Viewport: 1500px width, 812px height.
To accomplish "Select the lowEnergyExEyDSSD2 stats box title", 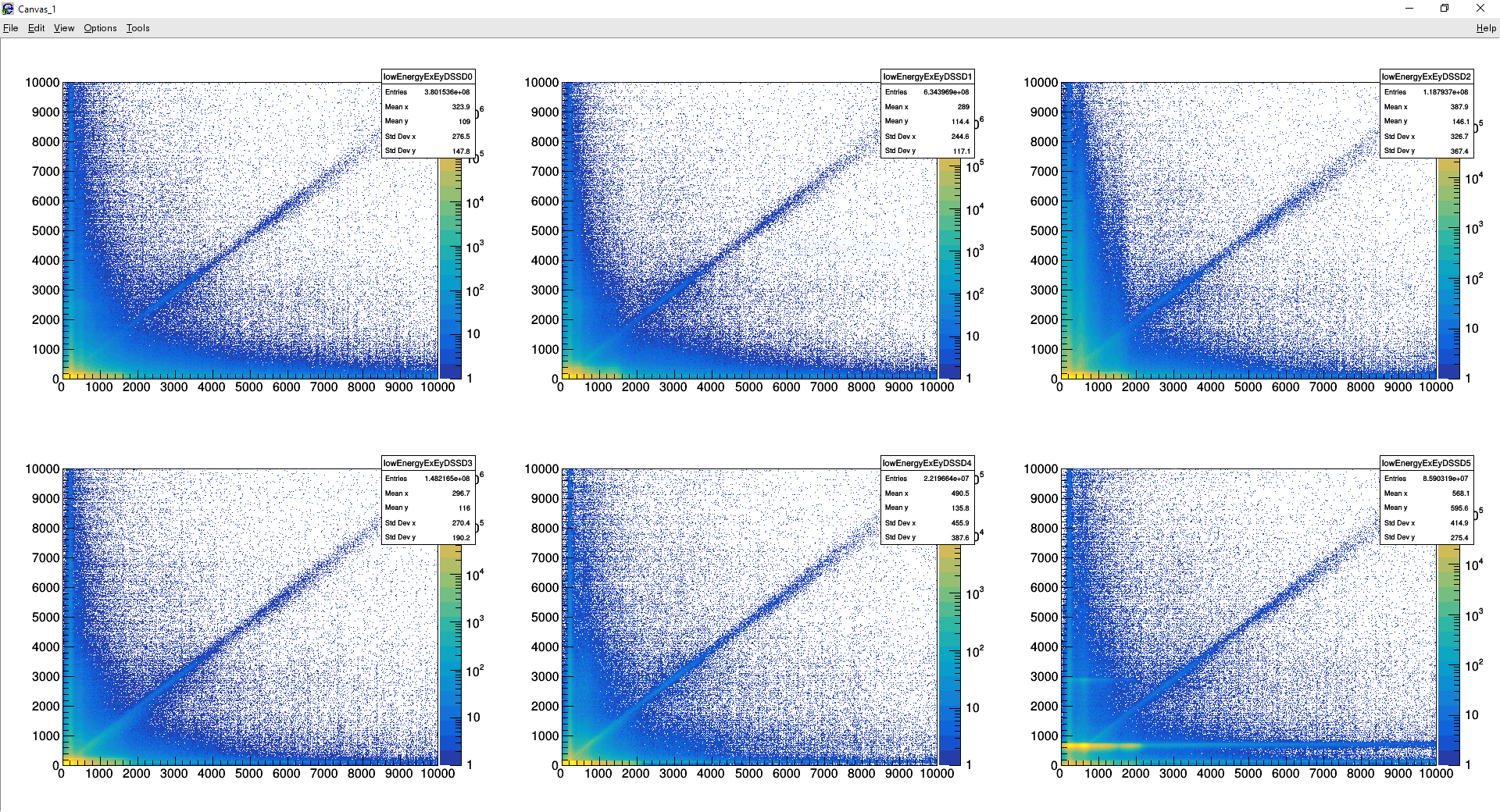I will pos(1427,77).
